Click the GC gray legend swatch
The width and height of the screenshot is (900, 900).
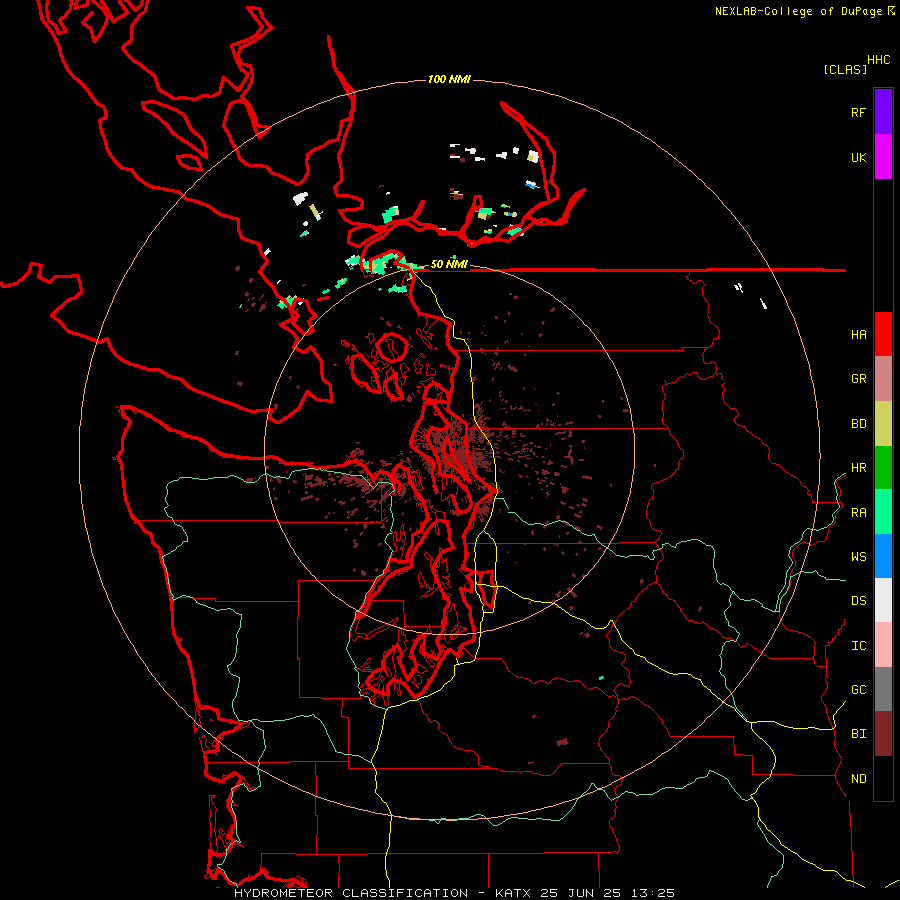(883, 689)
